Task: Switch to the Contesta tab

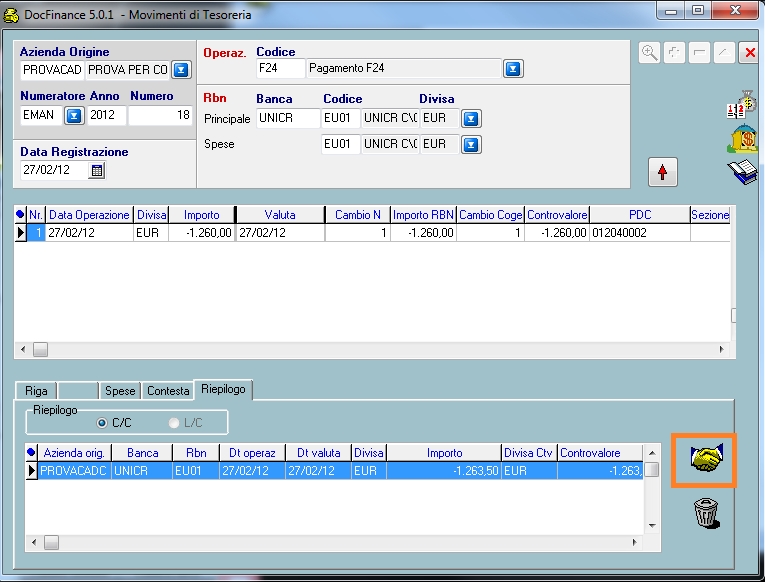Action: point(167,390)
